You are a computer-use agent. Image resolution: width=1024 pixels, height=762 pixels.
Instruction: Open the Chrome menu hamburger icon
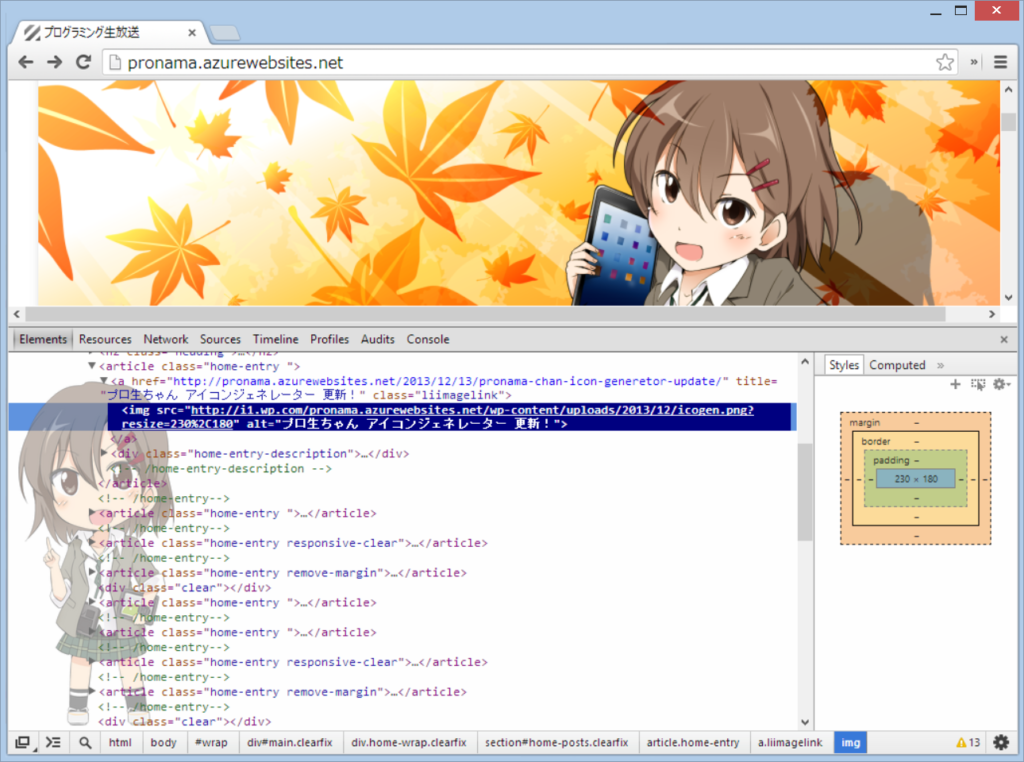[1000, 61]
